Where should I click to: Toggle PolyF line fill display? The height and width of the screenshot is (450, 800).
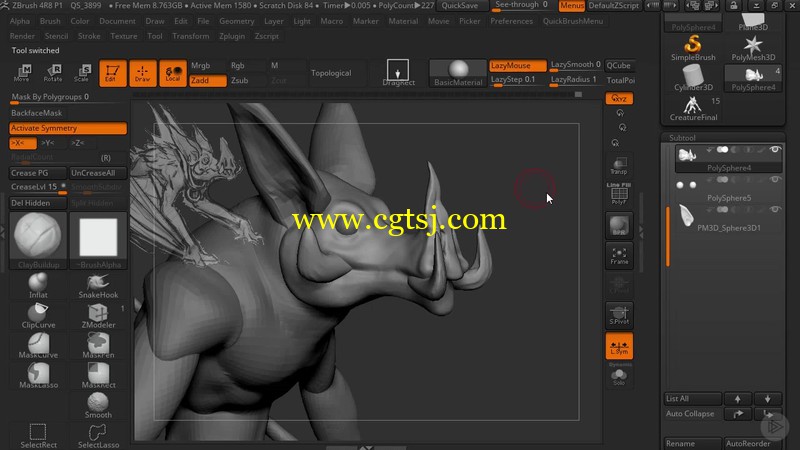click(x=619, y=194)
